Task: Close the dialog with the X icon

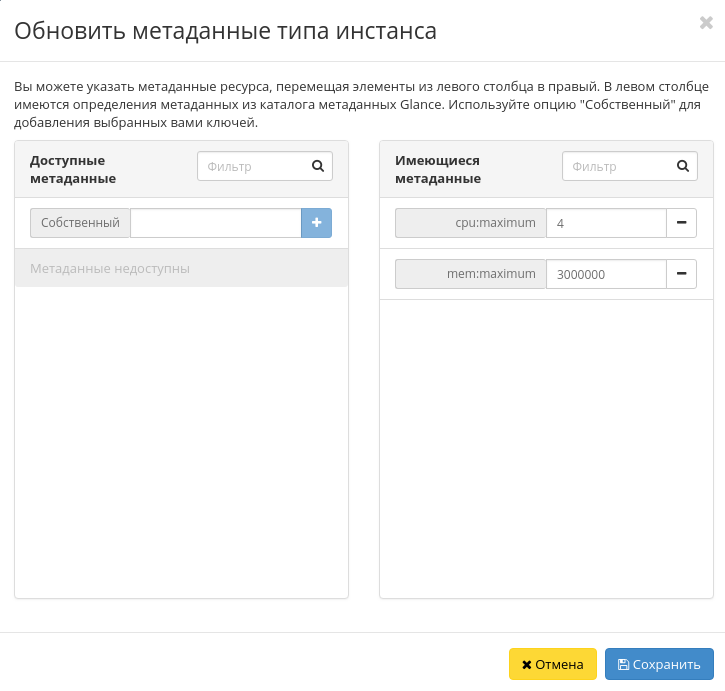Action: tap(706, 23)
